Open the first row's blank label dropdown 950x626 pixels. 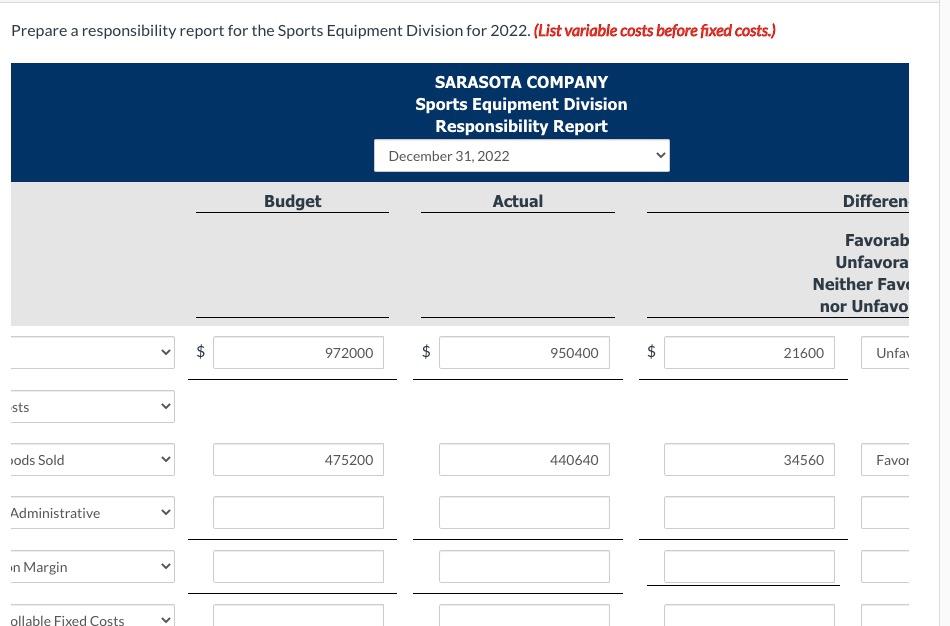[93, 353]
